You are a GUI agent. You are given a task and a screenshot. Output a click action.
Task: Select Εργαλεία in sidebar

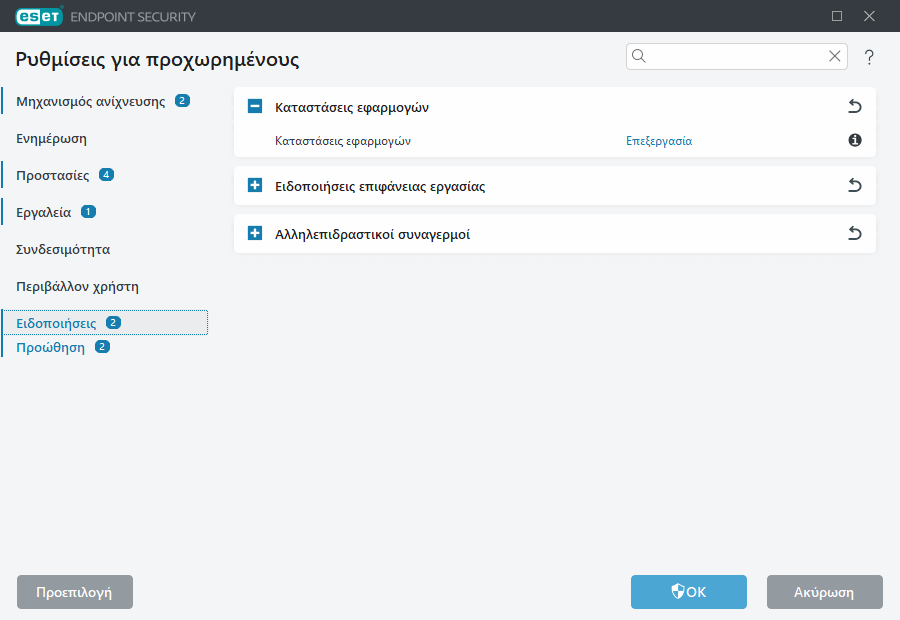point(44,212)
